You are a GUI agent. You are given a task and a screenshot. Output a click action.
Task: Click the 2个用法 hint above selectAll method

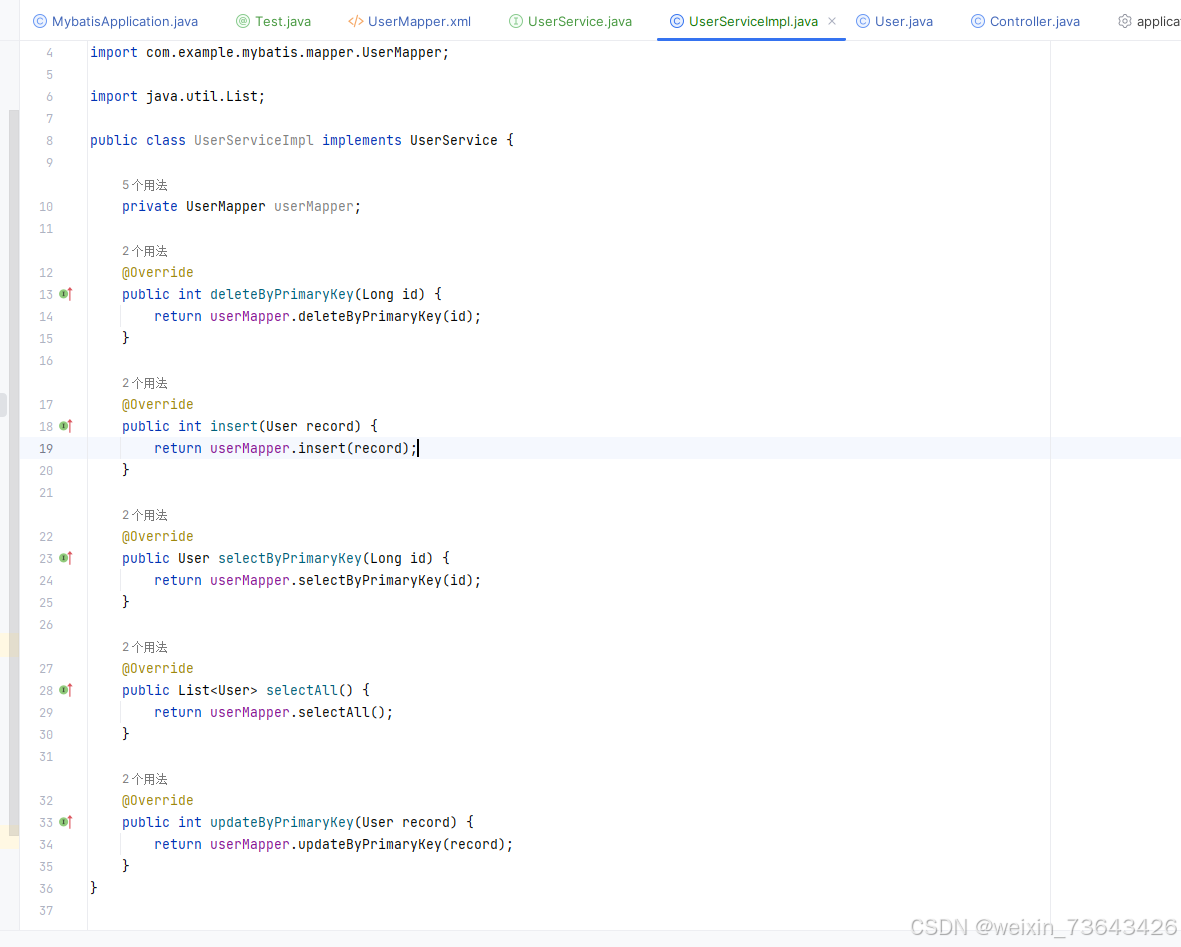point(145,646)
